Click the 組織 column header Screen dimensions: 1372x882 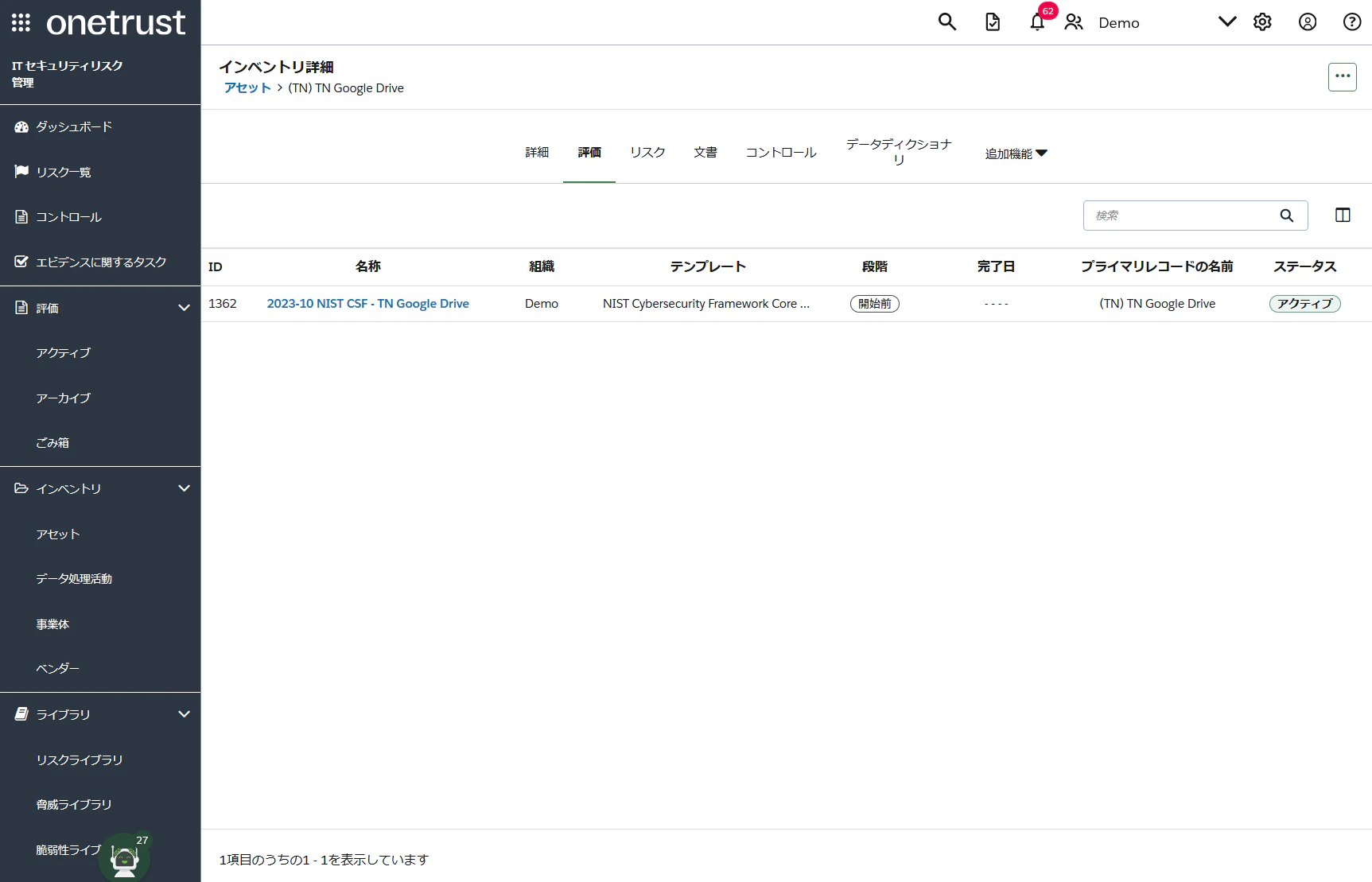click(542, 267)
